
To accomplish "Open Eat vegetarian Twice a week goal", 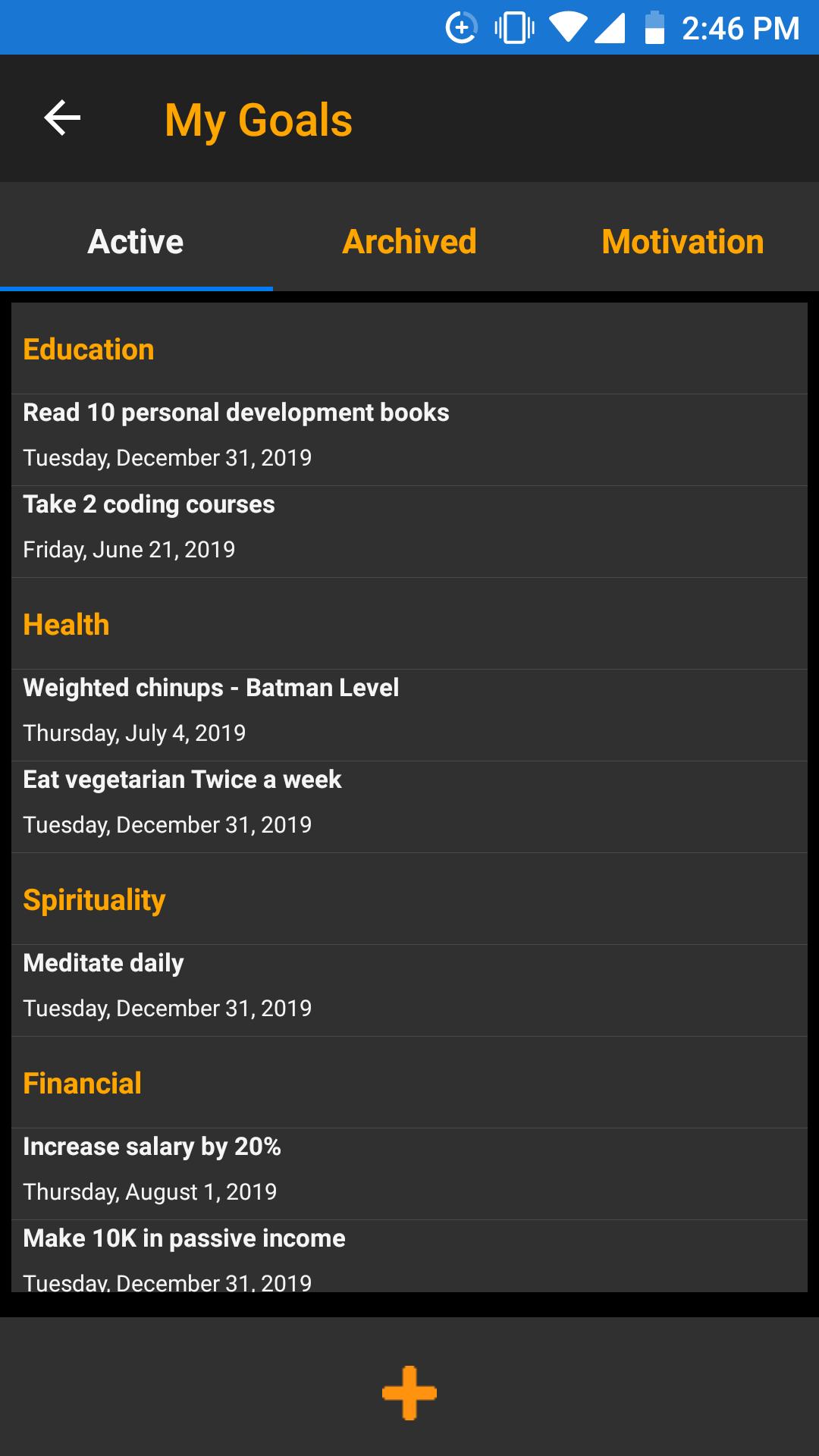I will (409, 802).
